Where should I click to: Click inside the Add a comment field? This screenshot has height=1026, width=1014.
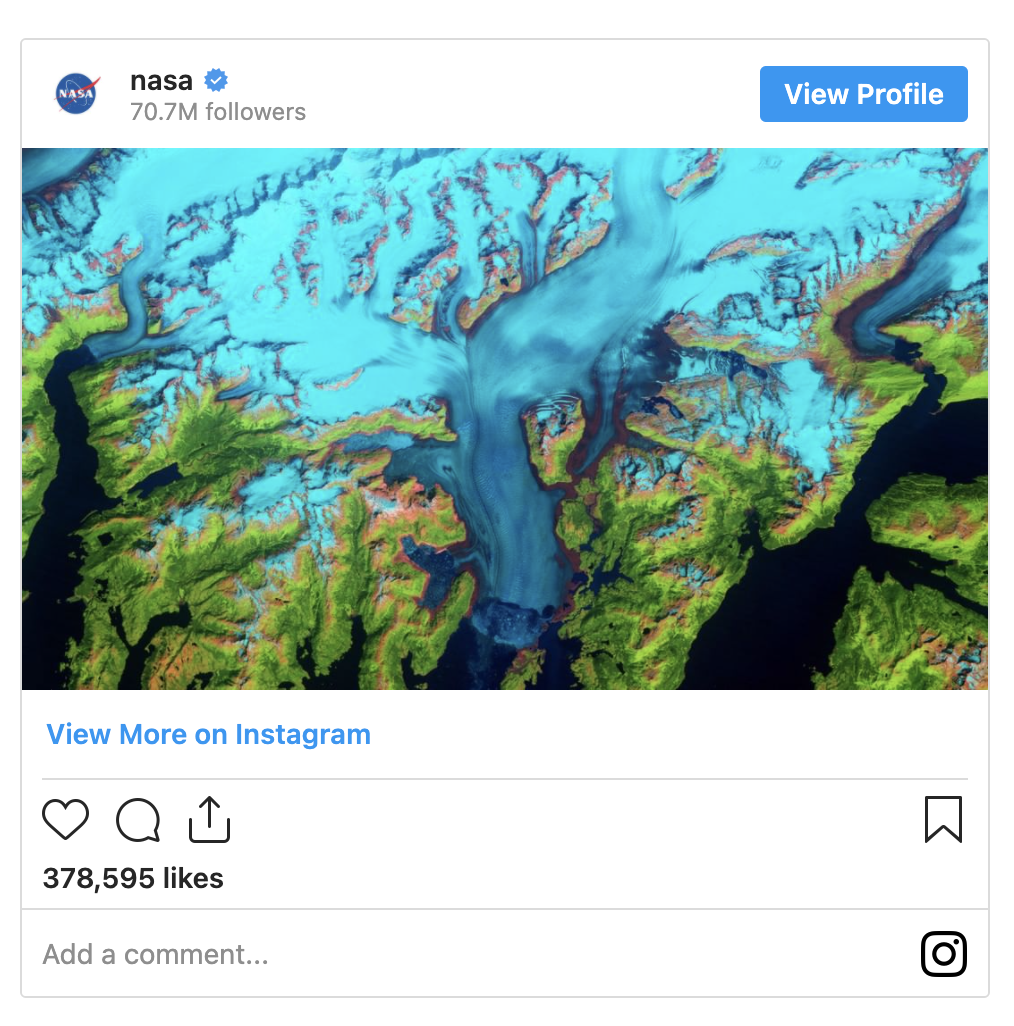[155, 954]
